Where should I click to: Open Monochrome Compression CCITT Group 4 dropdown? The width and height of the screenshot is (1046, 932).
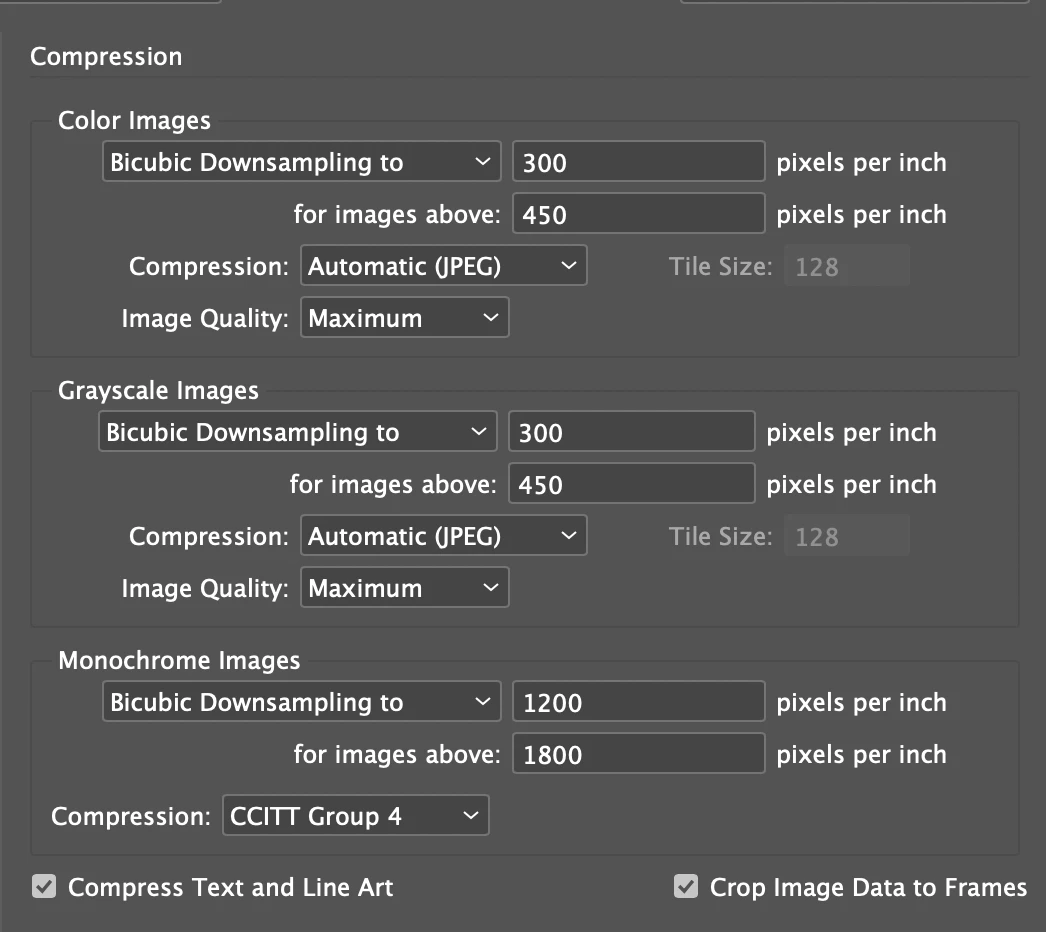(354, 816)
